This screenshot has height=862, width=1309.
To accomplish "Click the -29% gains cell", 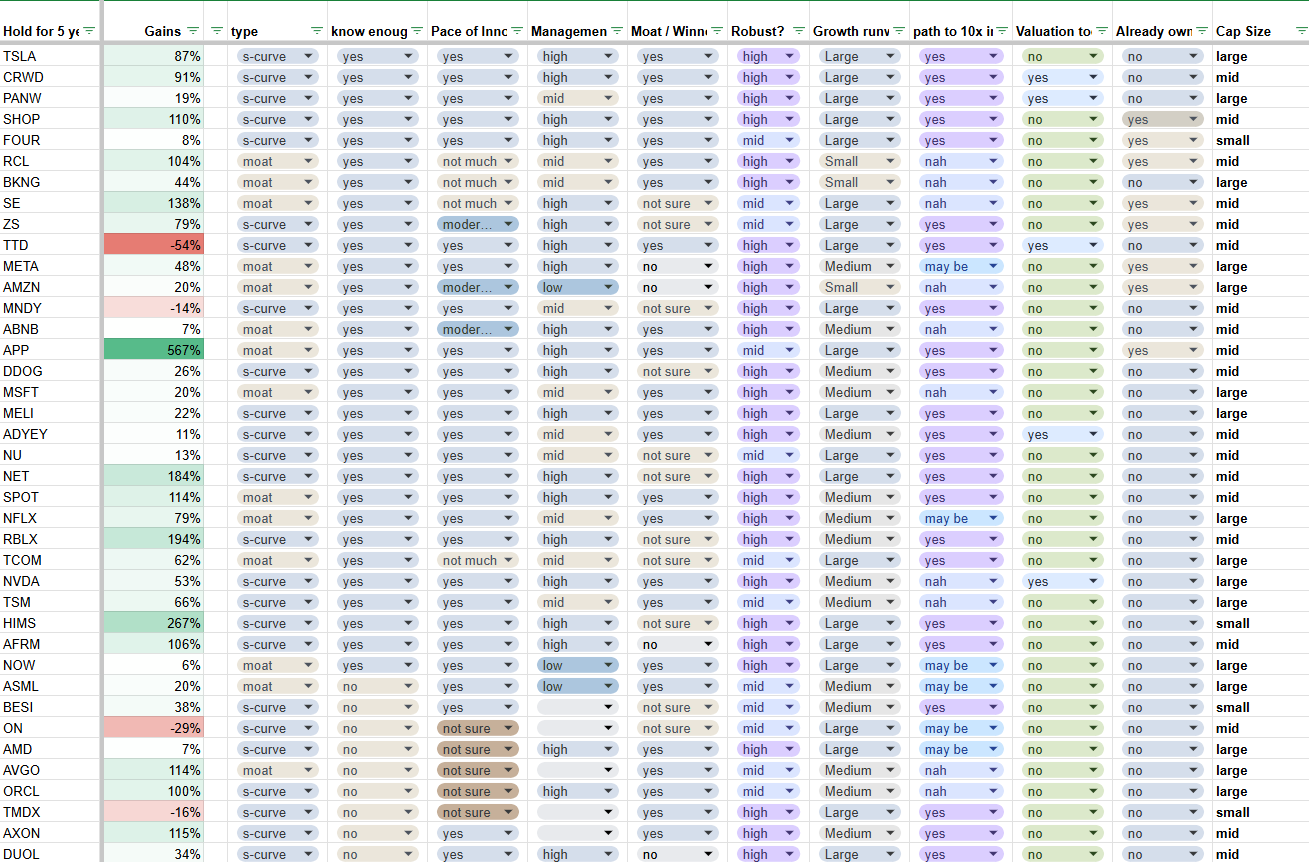I will pyautogui.click(x=154, y=728).
